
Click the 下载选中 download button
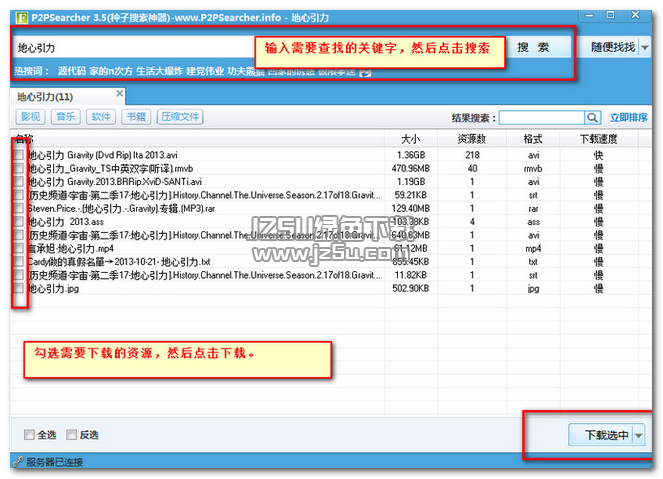tap(601, 435)
